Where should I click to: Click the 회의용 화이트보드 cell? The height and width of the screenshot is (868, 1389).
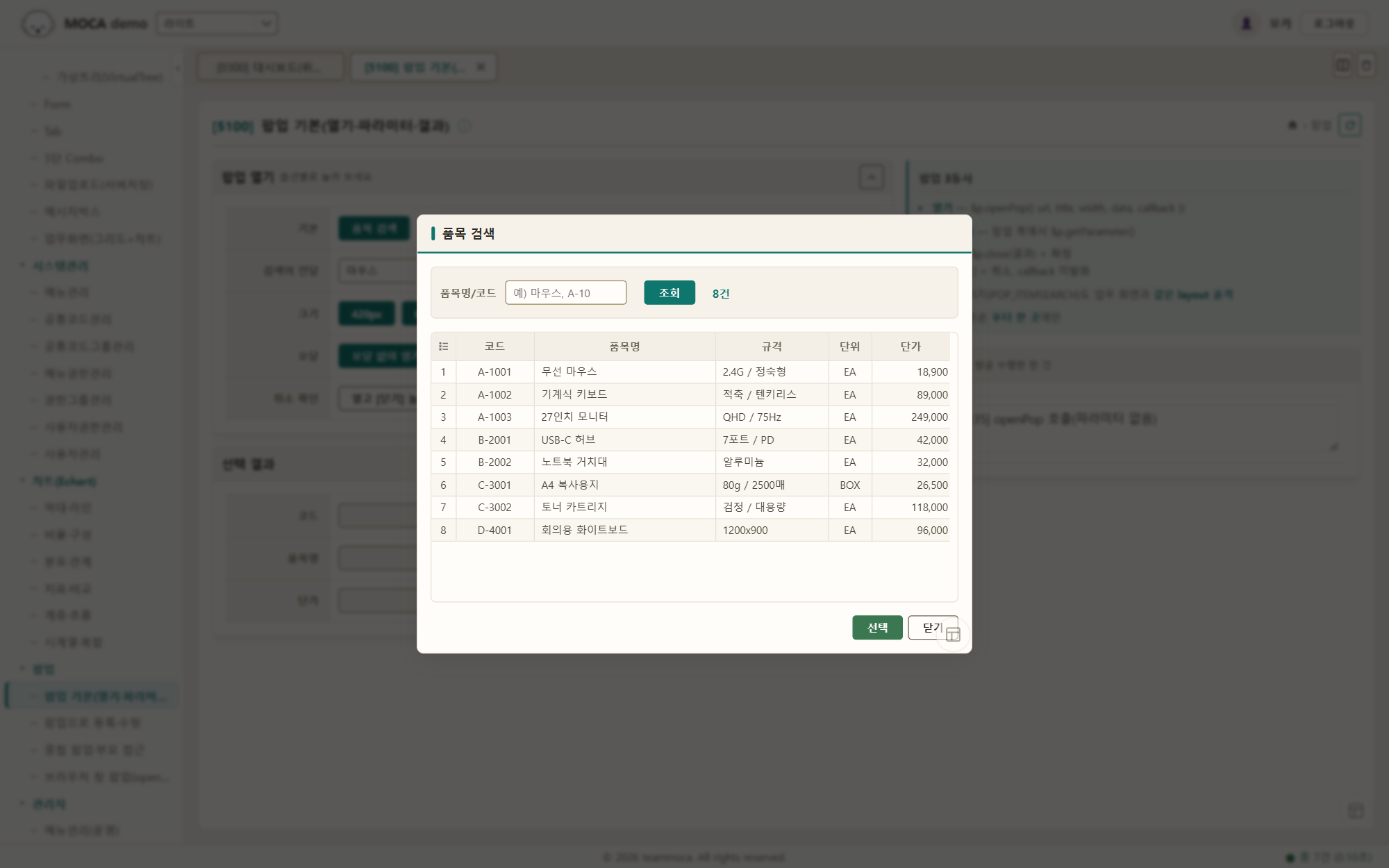click(624, 530)
